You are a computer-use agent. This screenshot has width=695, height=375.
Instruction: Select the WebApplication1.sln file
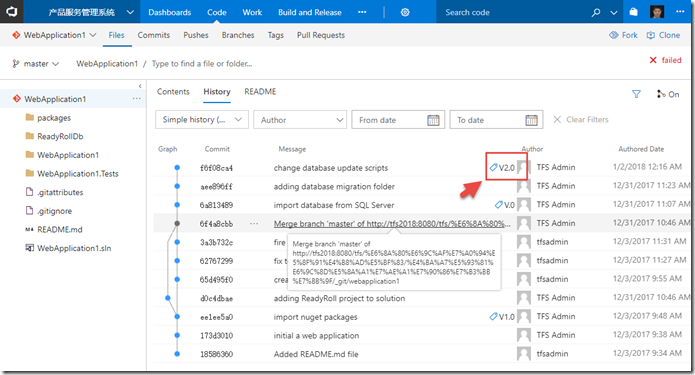[x=74, y=248]
